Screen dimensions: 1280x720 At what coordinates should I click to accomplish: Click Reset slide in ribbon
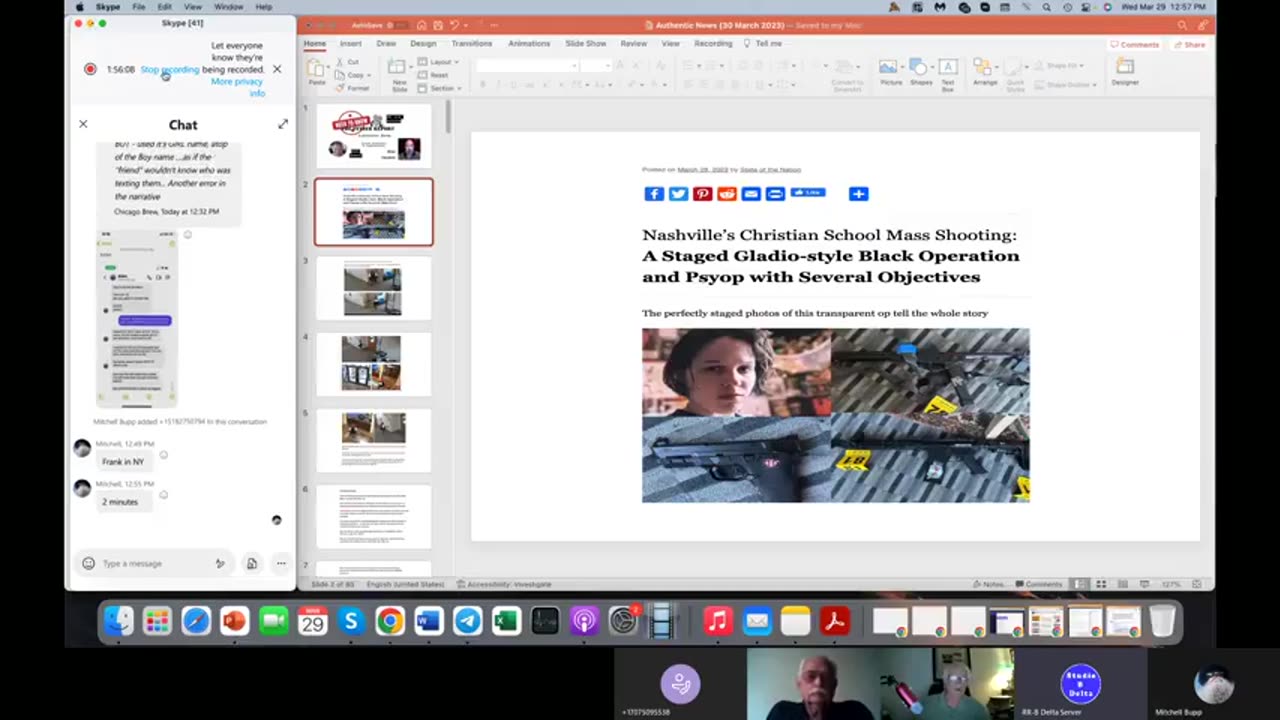pos(433,75)
